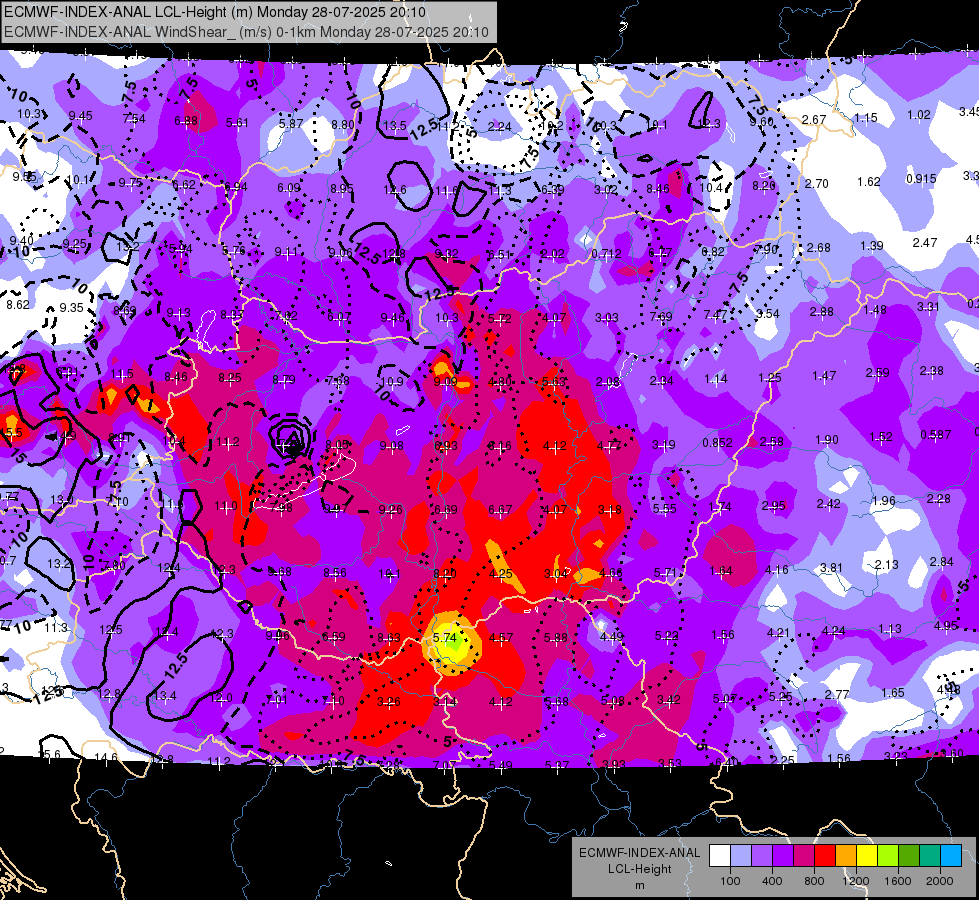979x900 pixels.
Task: Click the grid value '13.5'
Action: click(x=395, y=126)
